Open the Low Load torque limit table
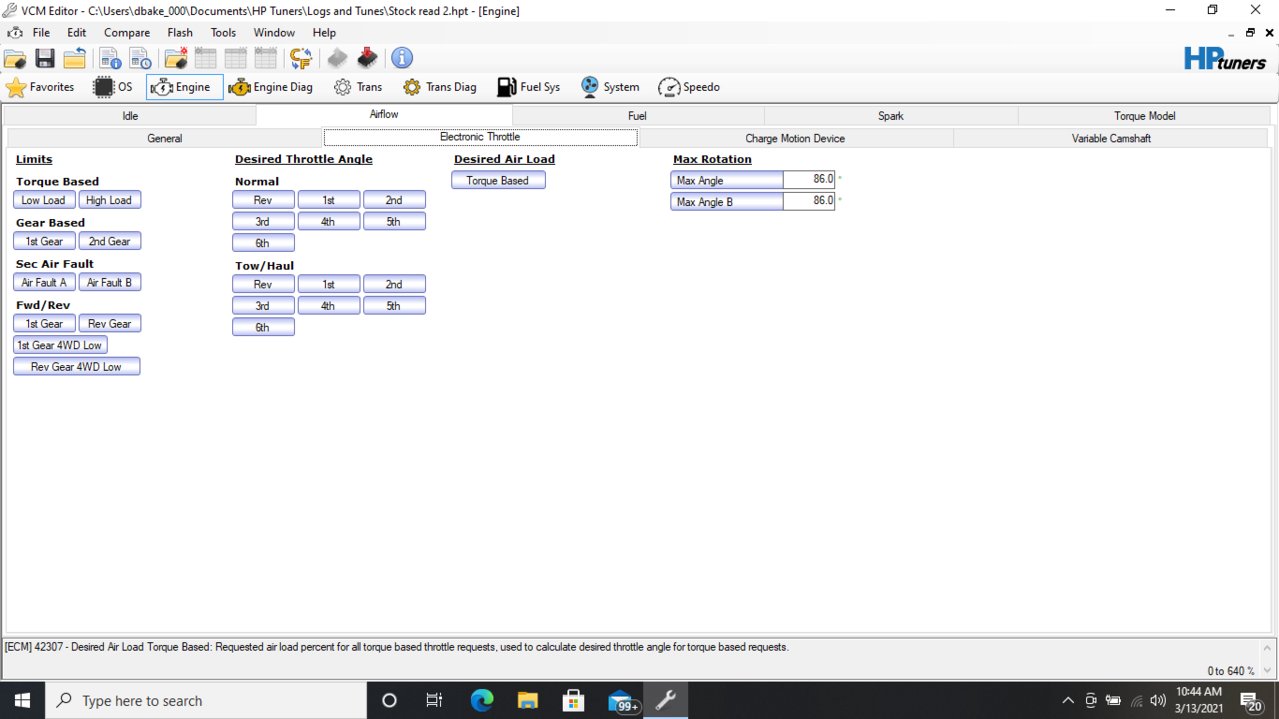The height and width of the screenshot is (719, 1279). 44,200
